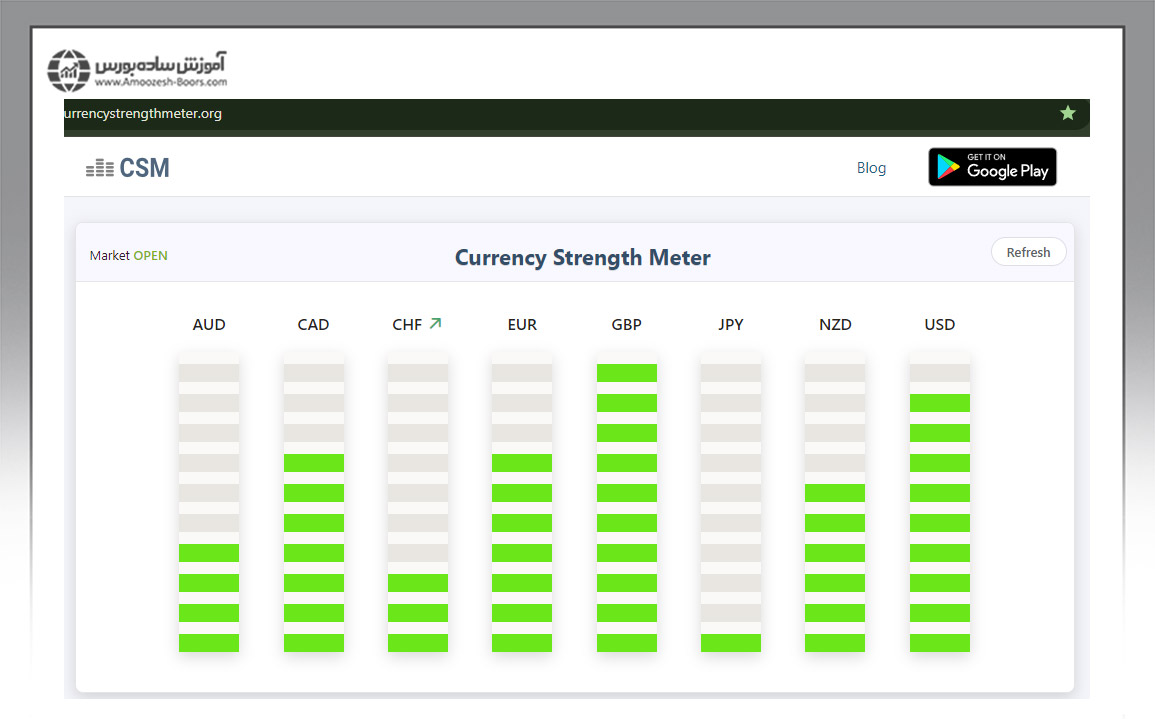
Task: Select the GBP currency label
Action: 626,325
